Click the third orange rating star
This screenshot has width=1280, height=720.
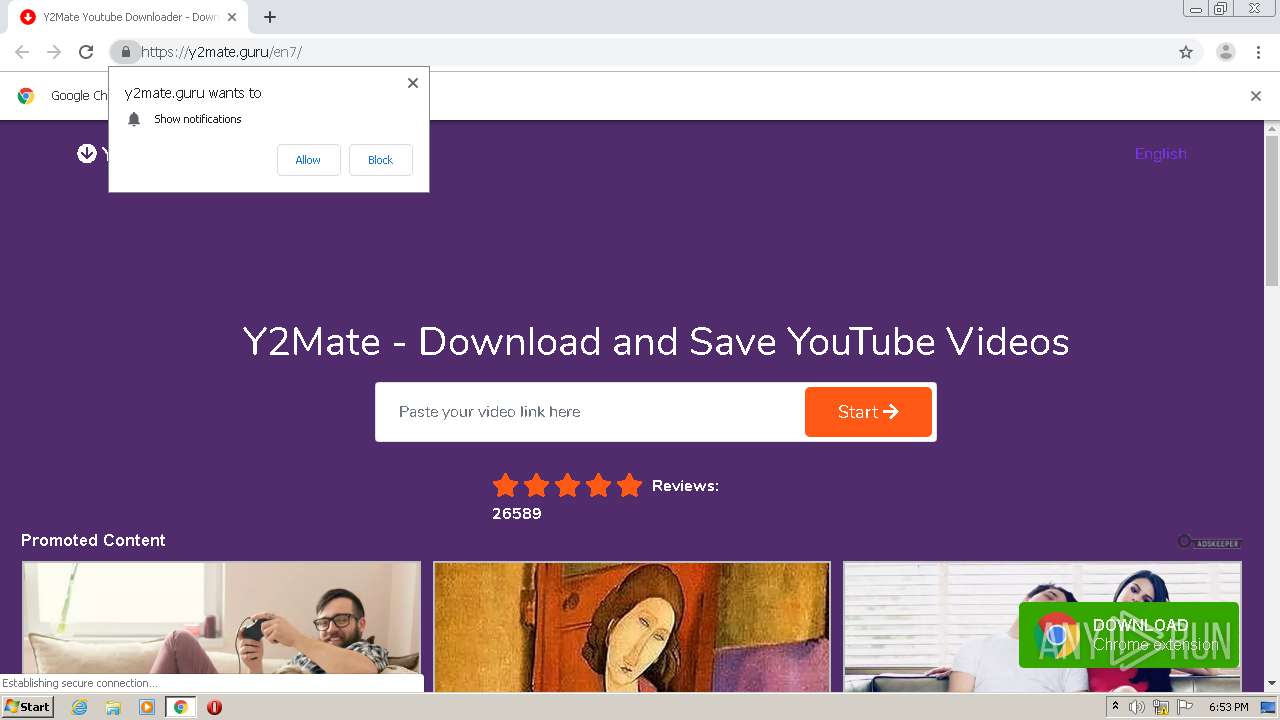(x=567, y=486)
